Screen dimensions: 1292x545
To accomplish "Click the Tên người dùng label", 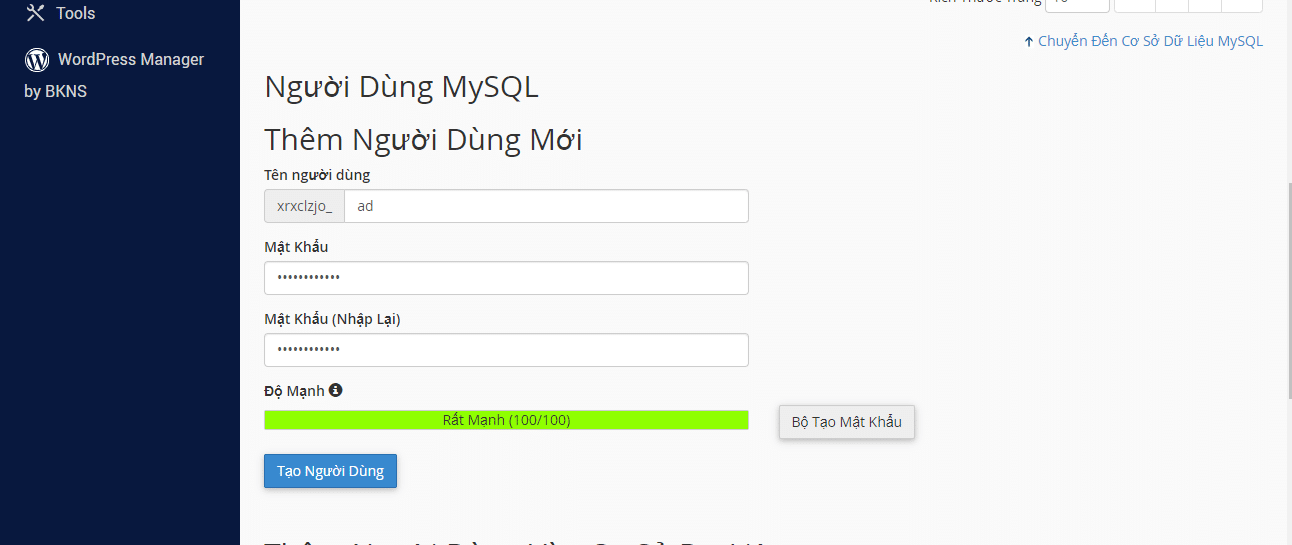I will tap(317, 175).
